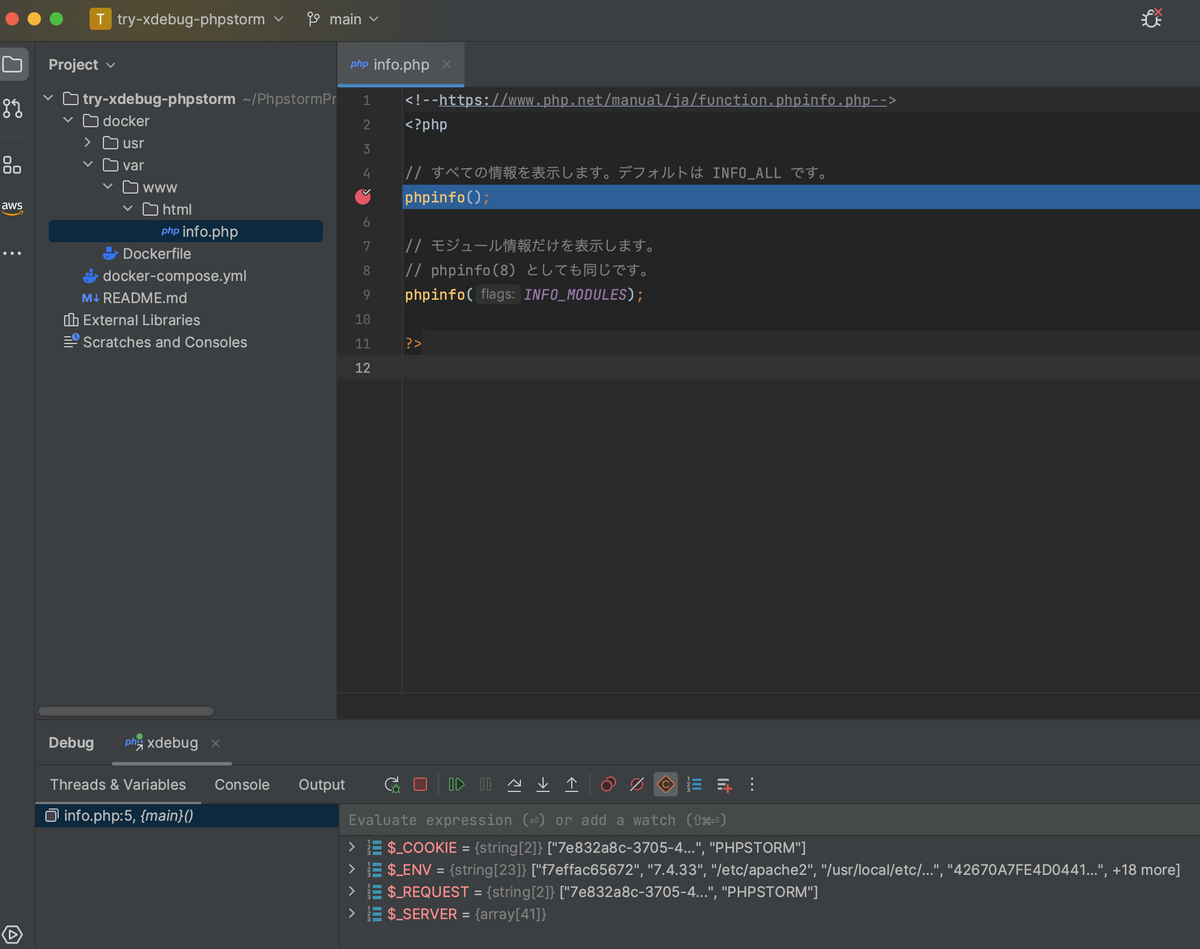The width and height of the screenshot is (1200, 949).
Task: Click the Step Into icon
Action: coord(543,785)
